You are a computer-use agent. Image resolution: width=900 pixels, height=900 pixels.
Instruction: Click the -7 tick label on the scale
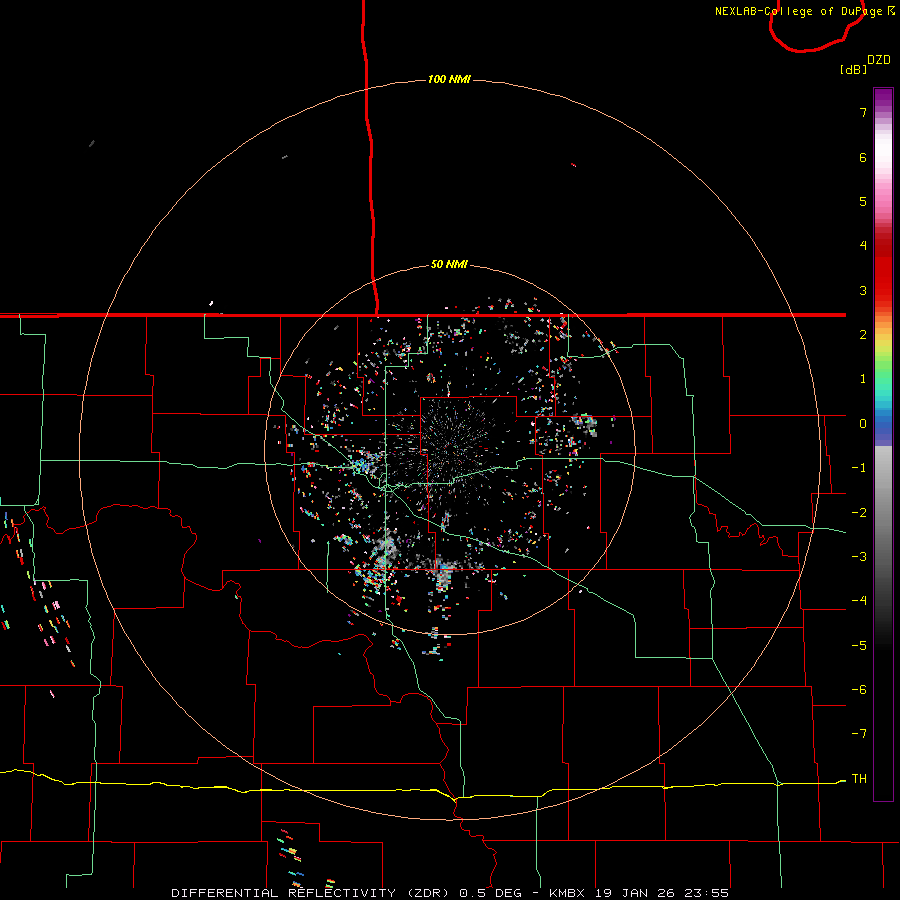859,734
